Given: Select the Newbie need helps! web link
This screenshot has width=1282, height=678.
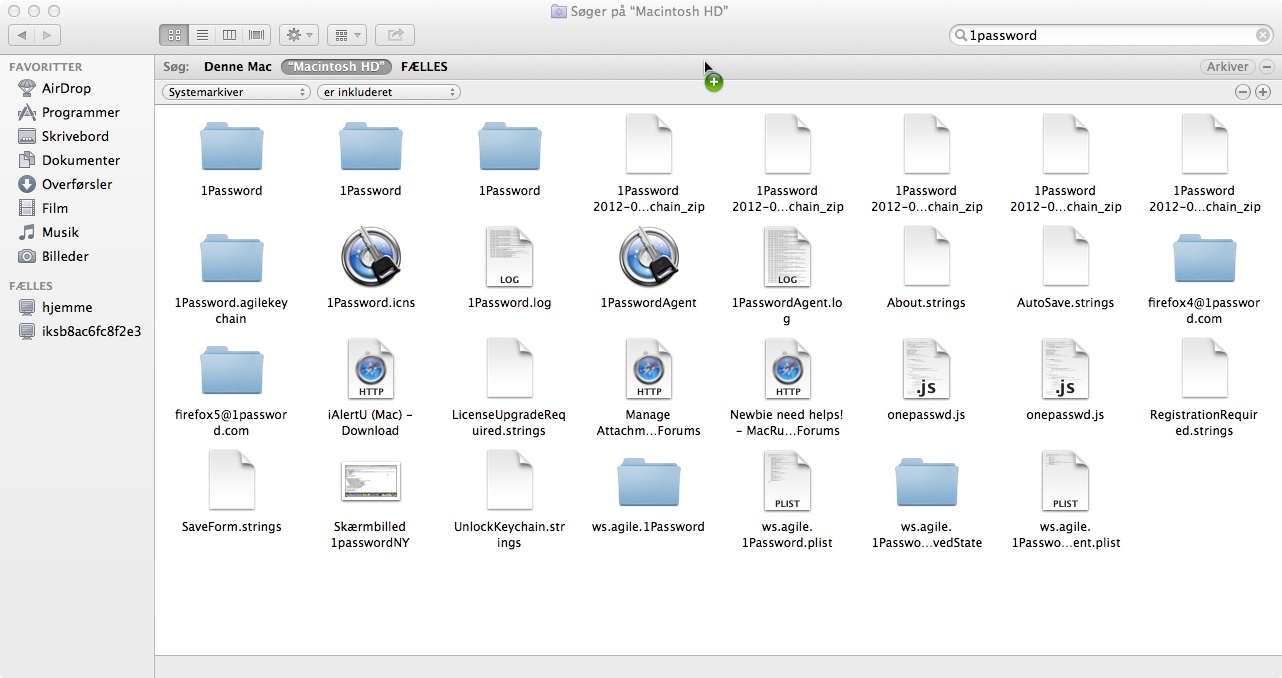Looking at the screenshot, I should [x=788, y=371].
